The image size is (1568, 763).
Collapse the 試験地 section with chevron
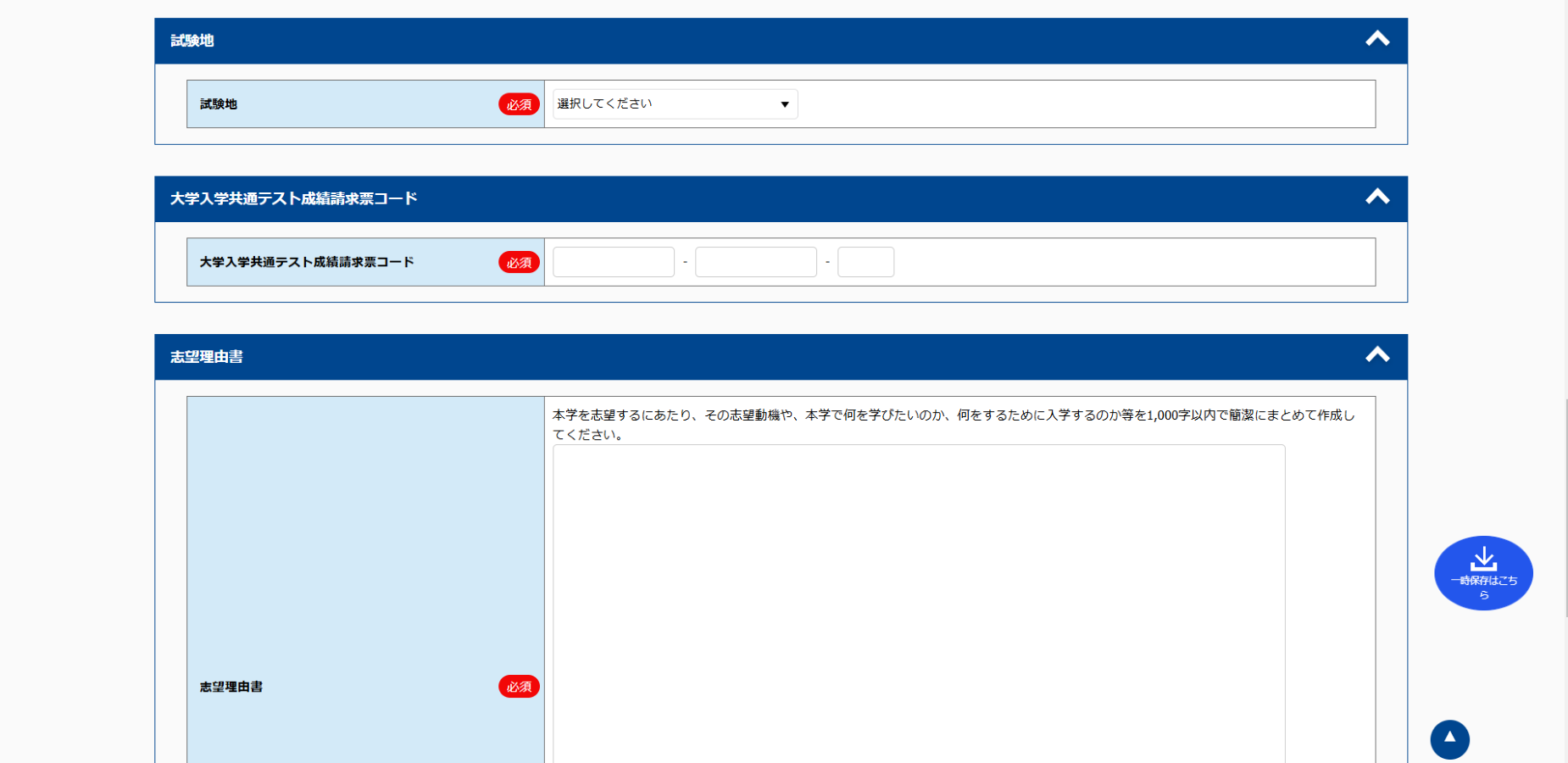pyautogui.click(x=1377, y=39)
